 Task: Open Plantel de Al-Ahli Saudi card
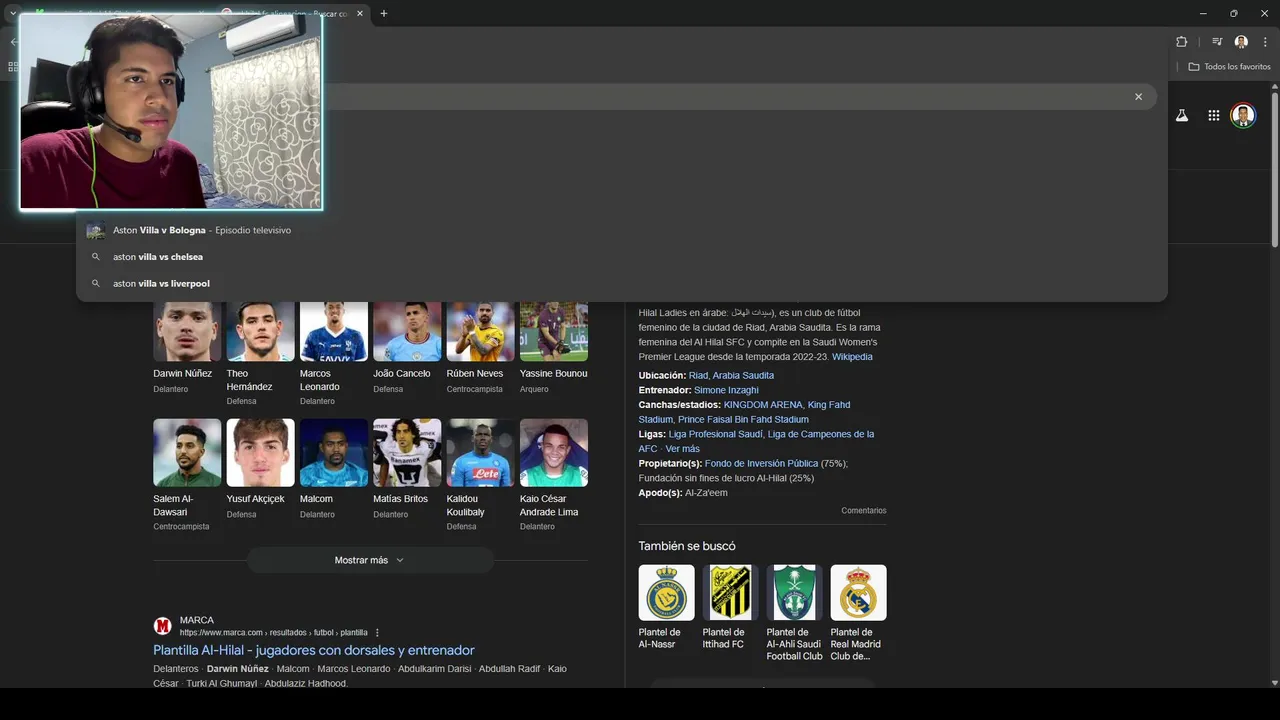coord(794,613)
